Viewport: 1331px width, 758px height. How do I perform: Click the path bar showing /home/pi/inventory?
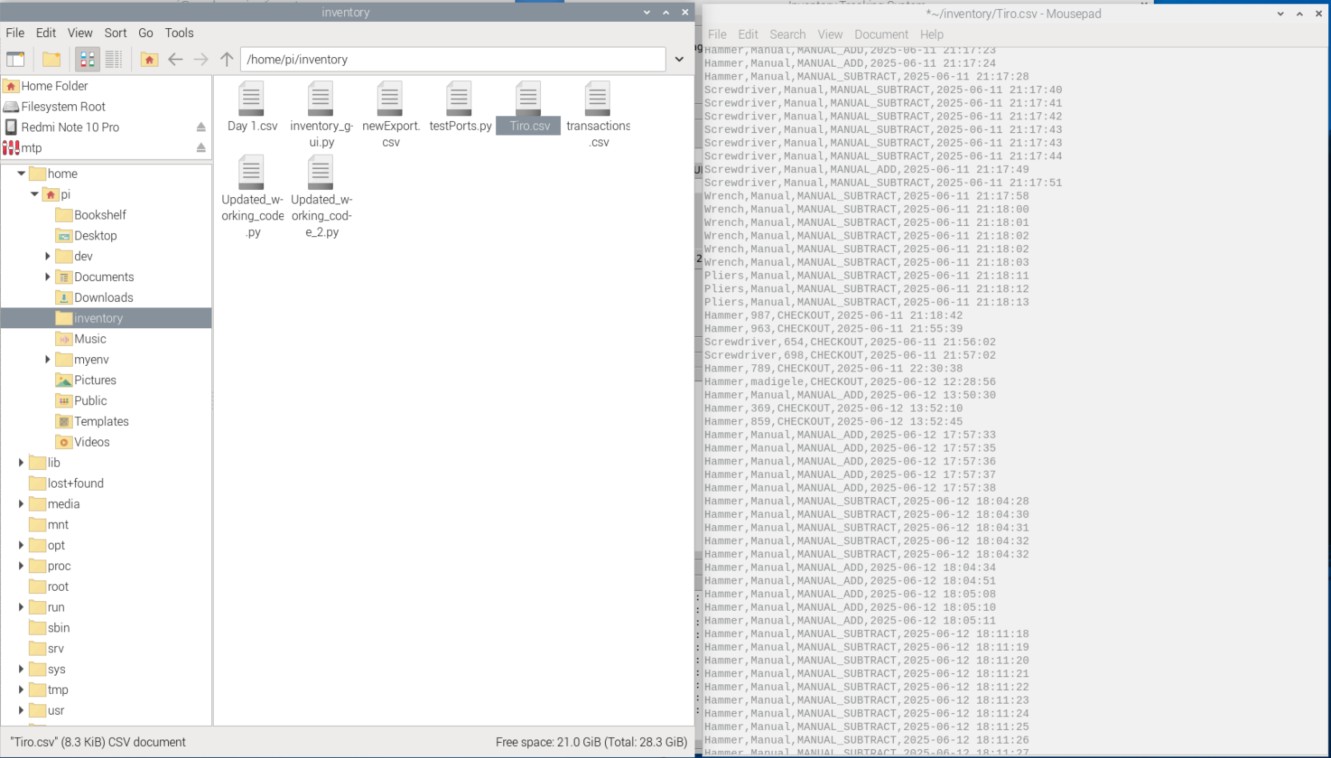(x=453, y=59)
